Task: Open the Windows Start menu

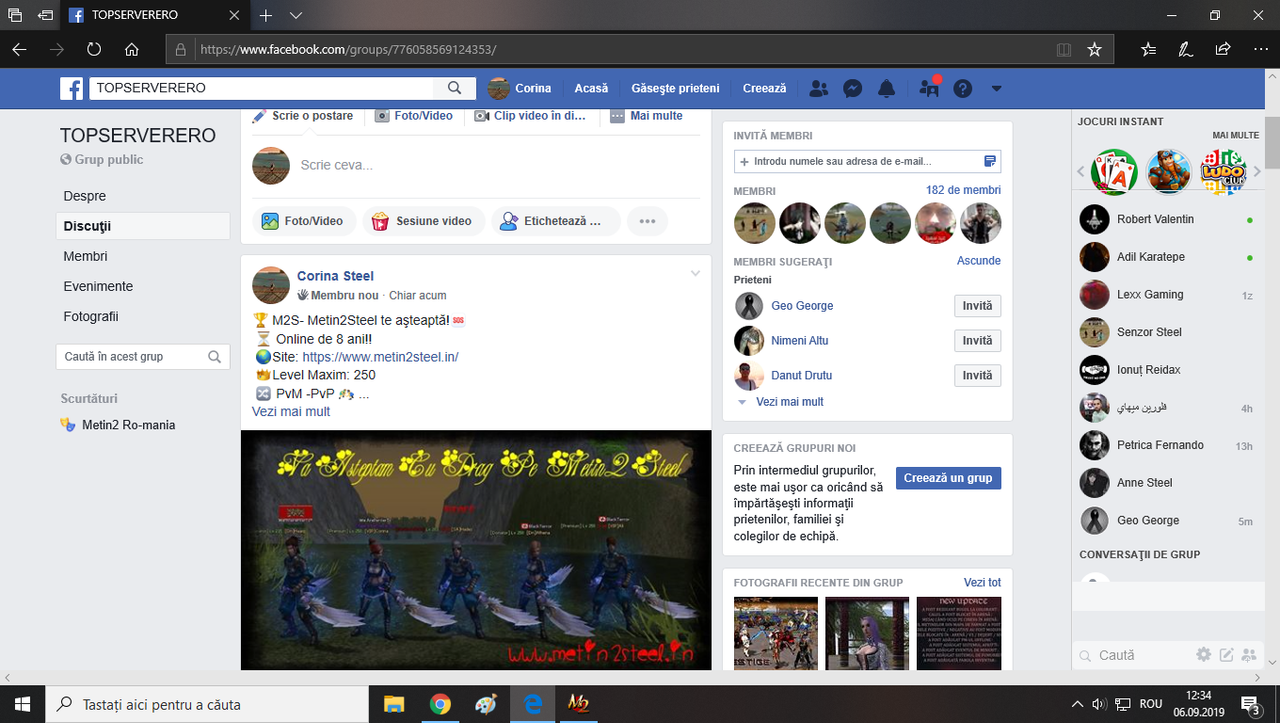Action: click(21, 704)
